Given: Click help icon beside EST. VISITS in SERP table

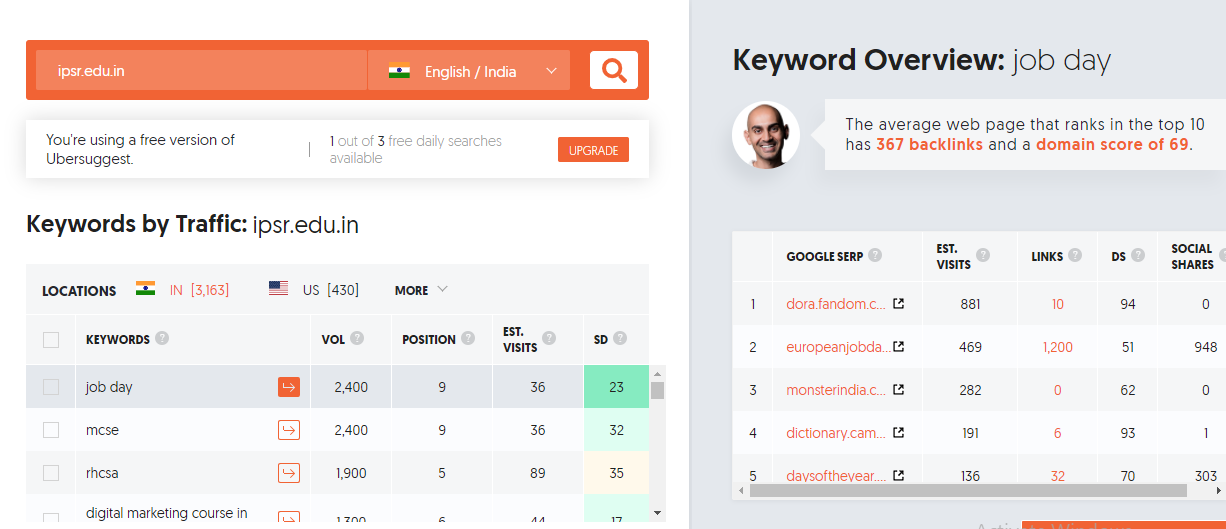Looking at the screenshot, I should (x=983, y=255).
